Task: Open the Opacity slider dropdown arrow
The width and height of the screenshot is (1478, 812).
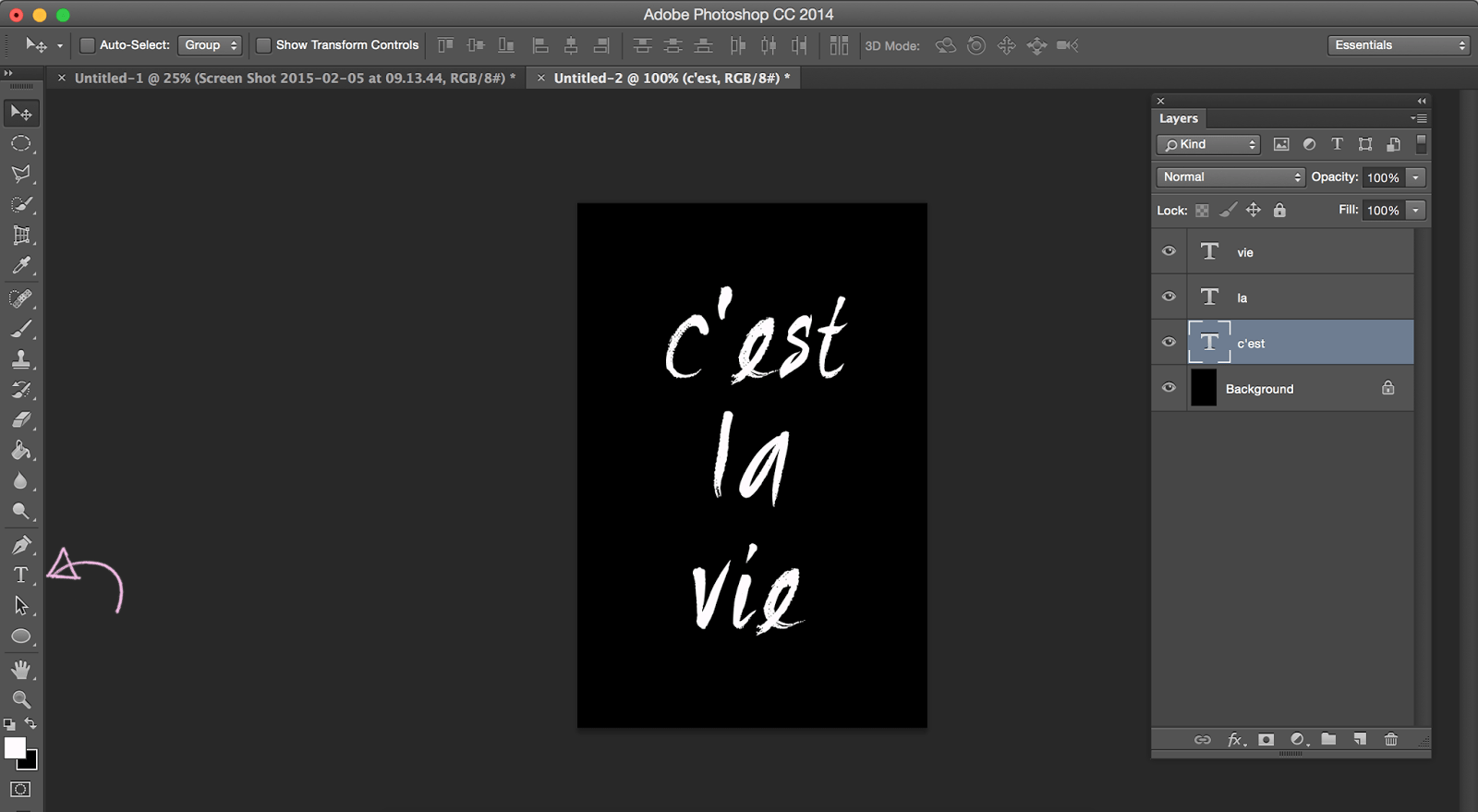Action: tap(1415, 177)
